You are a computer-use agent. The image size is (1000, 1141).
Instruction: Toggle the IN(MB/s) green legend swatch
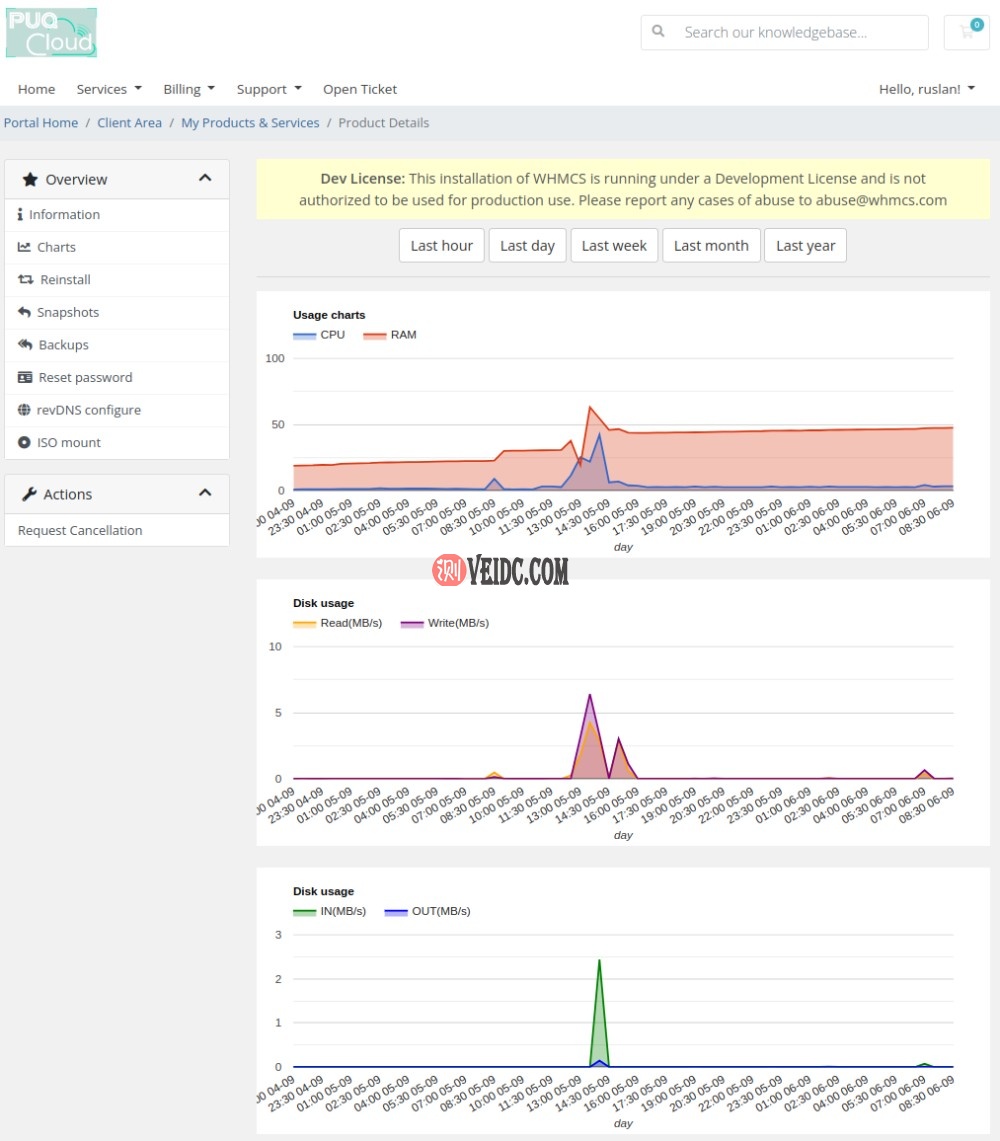point(305,911)
